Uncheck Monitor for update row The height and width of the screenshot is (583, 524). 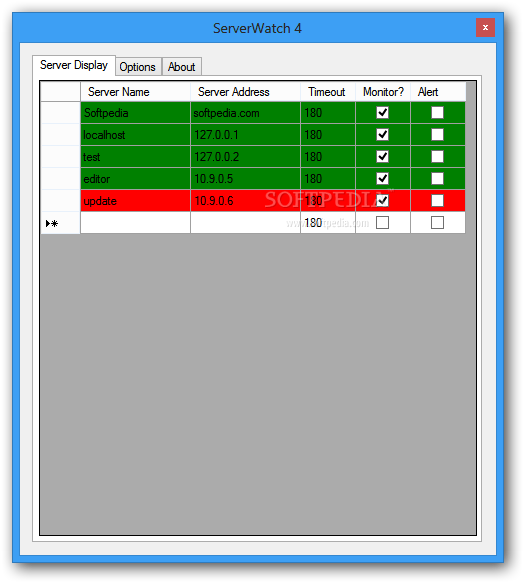point(382,201)
